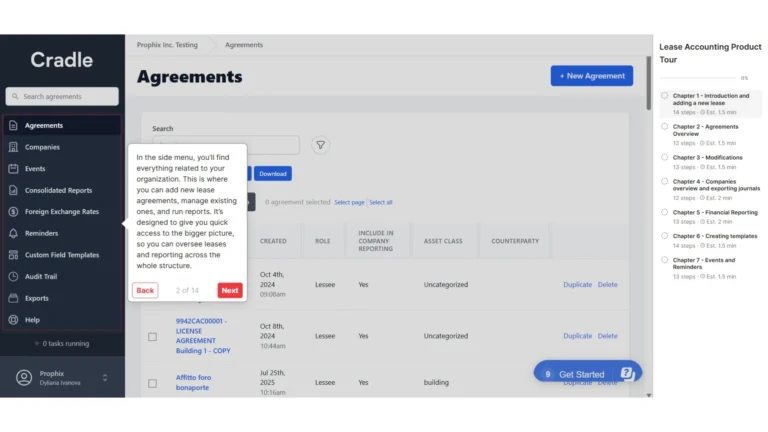Click the New Agreement button
The image size is (768, 432).
point(591,76)
